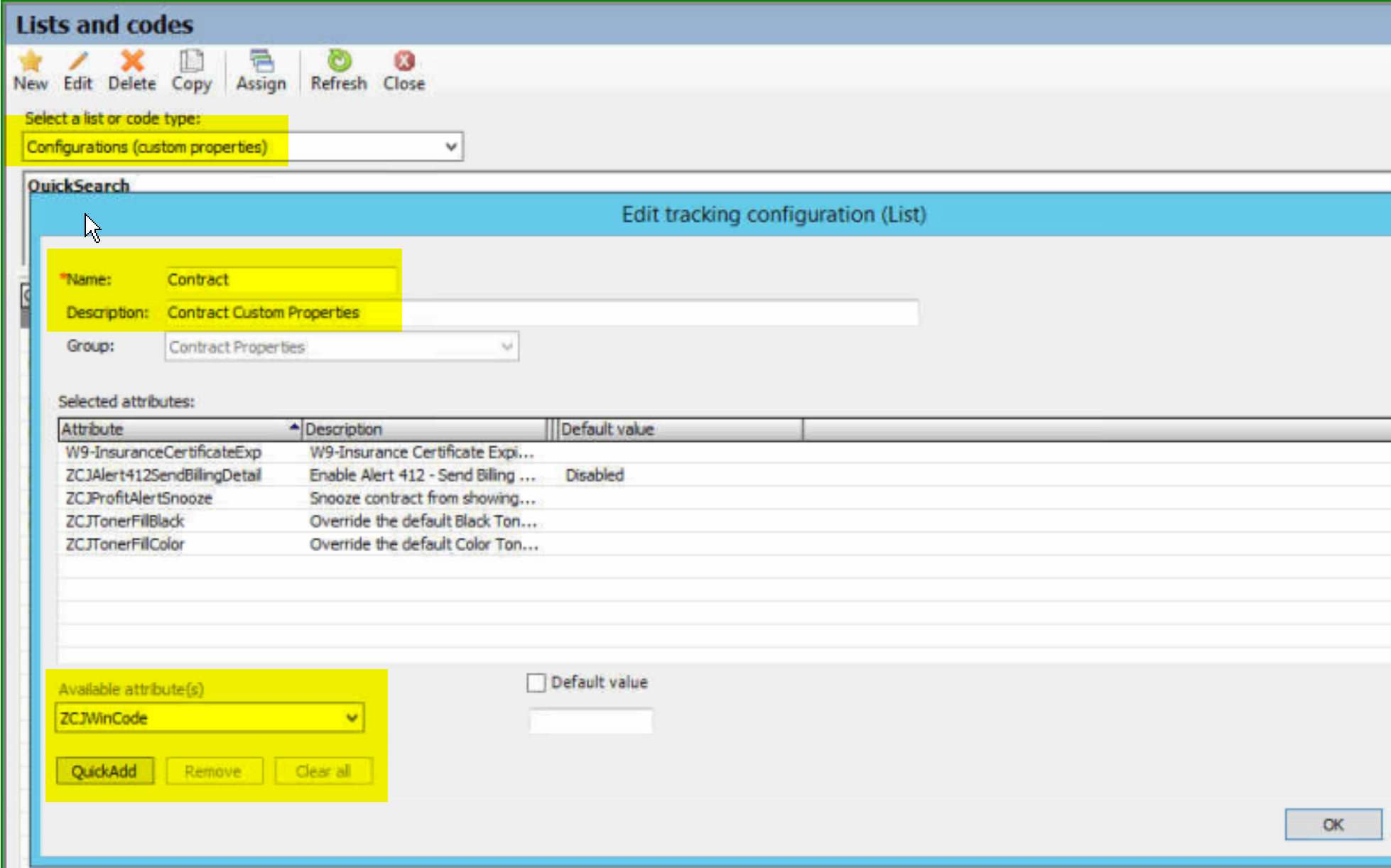
Task: Click the Close toolbar icon
Action: tap(404, 61)
